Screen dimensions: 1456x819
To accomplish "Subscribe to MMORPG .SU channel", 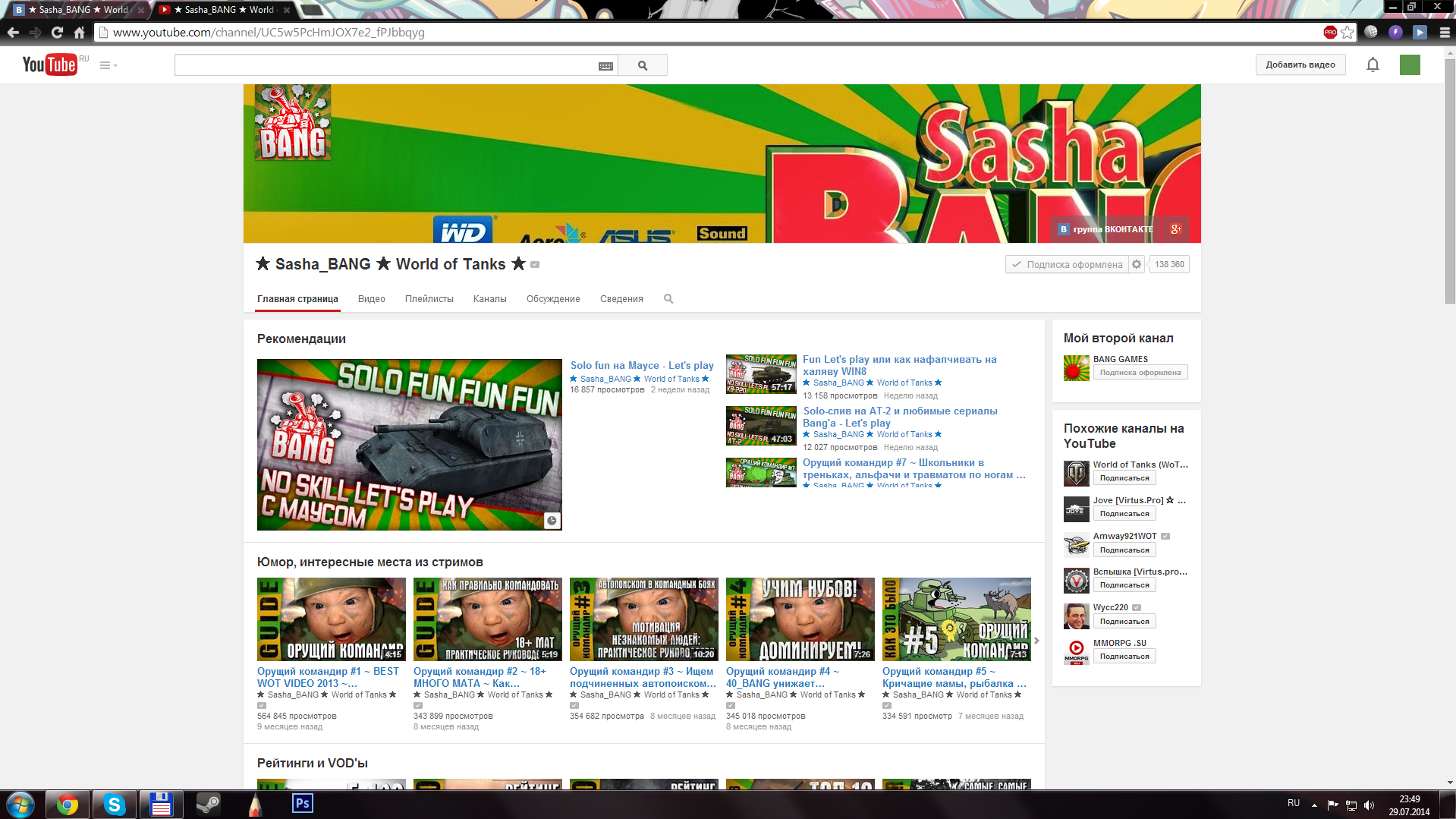I will point(1124,657).
